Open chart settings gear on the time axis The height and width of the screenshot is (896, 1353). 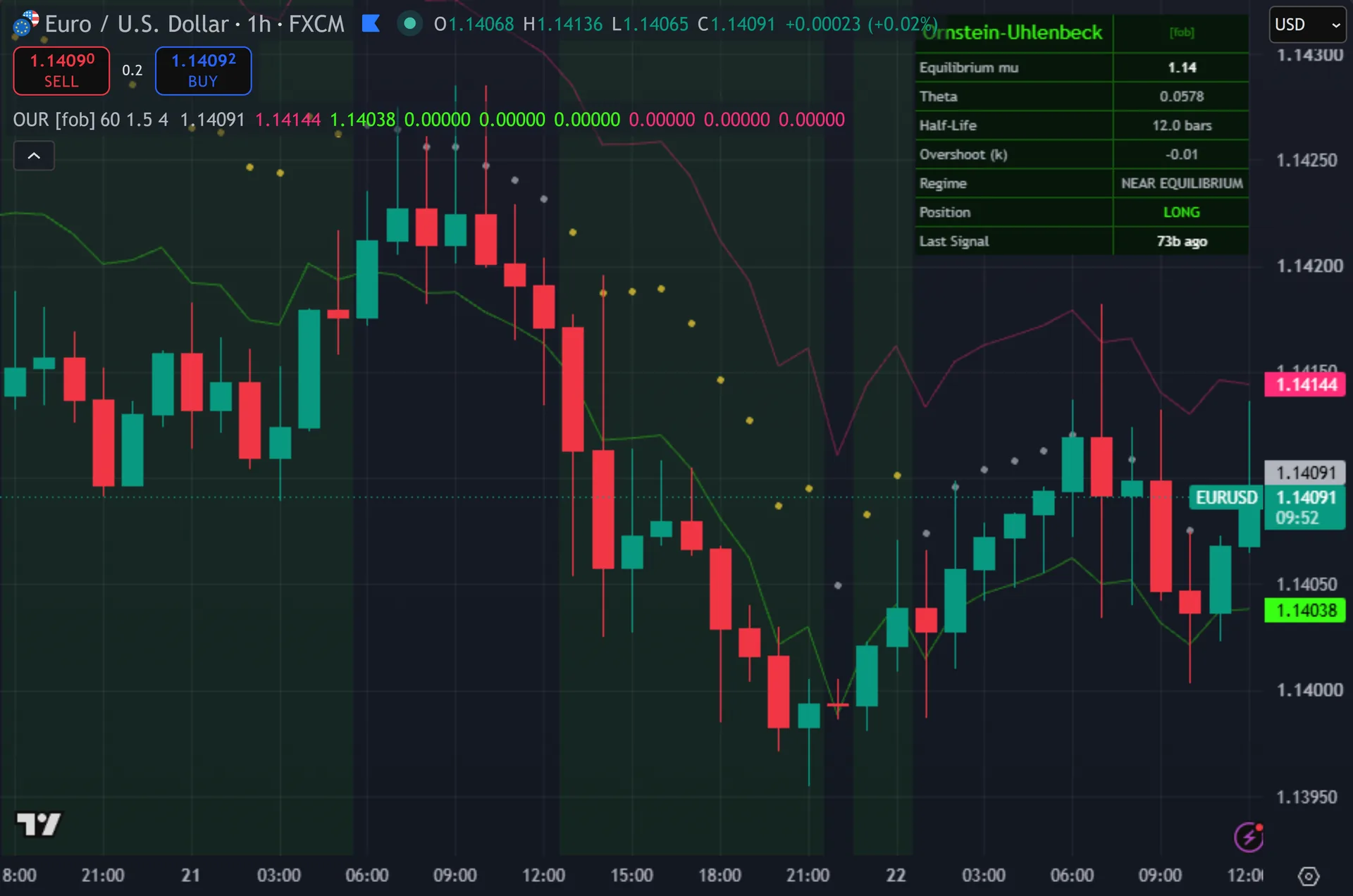click(x=1309, y=876)
